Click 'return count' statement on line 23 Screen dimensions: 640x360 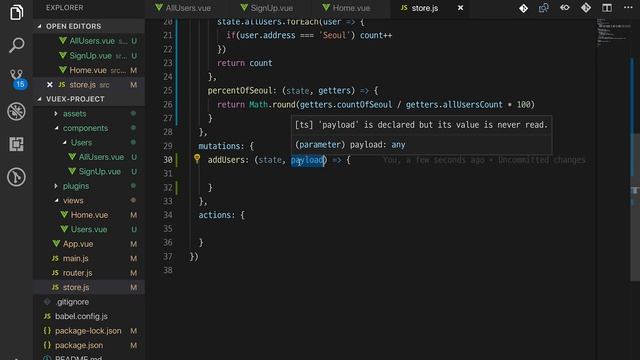tap(244, 63)
